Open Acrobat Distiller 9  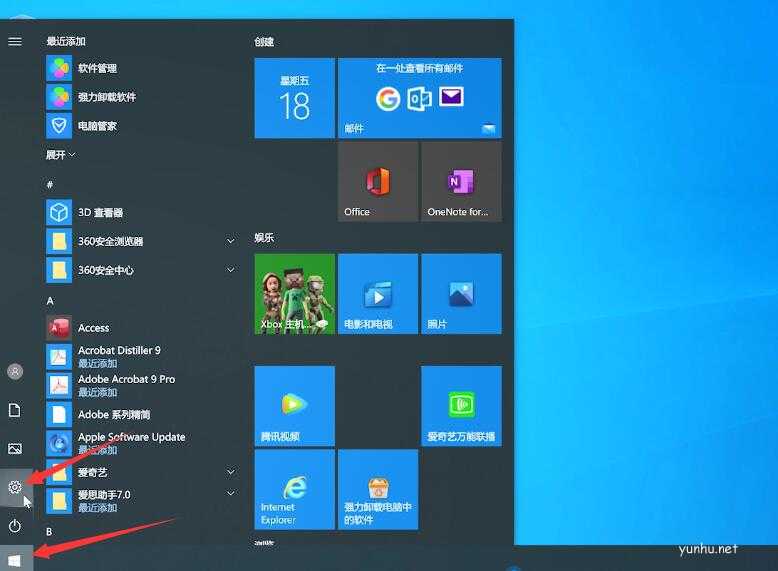click(x=141, y=356)
